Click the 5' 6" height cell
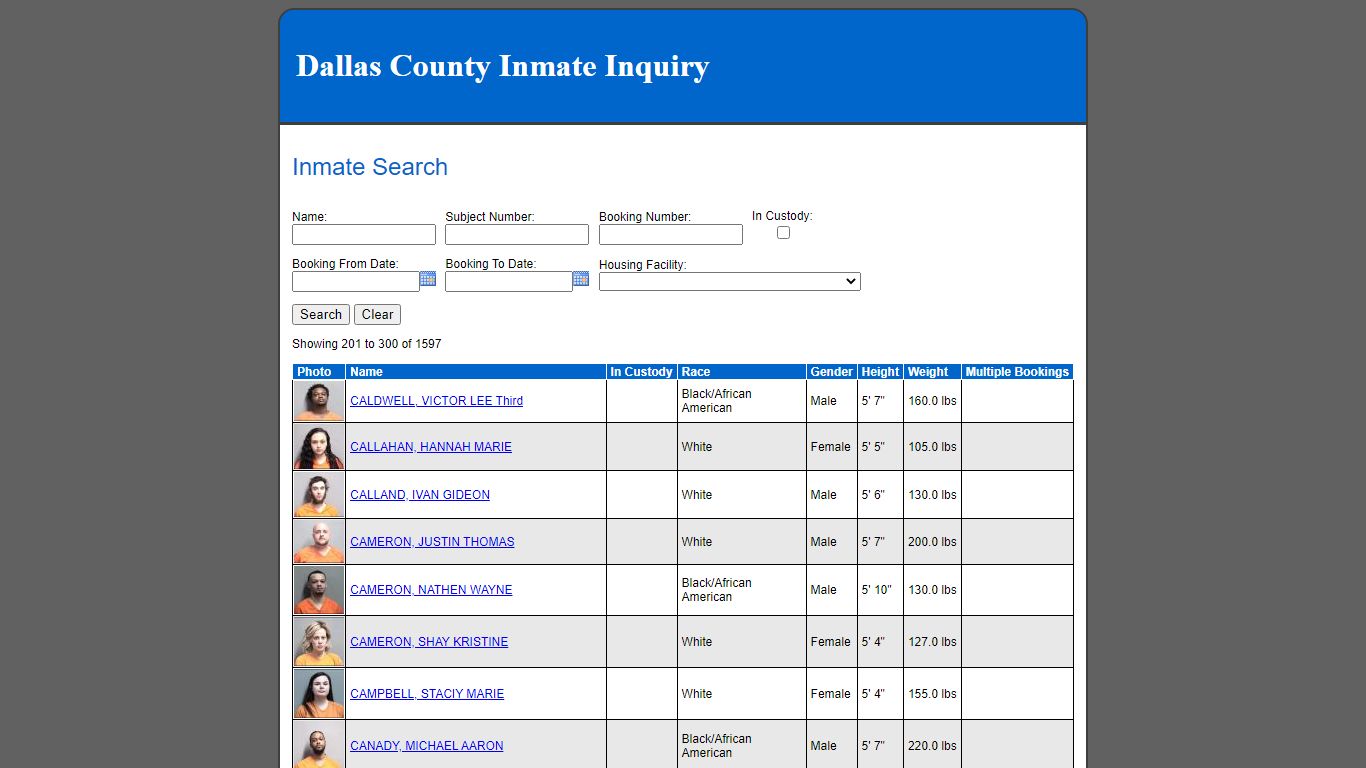 [880, 495]
